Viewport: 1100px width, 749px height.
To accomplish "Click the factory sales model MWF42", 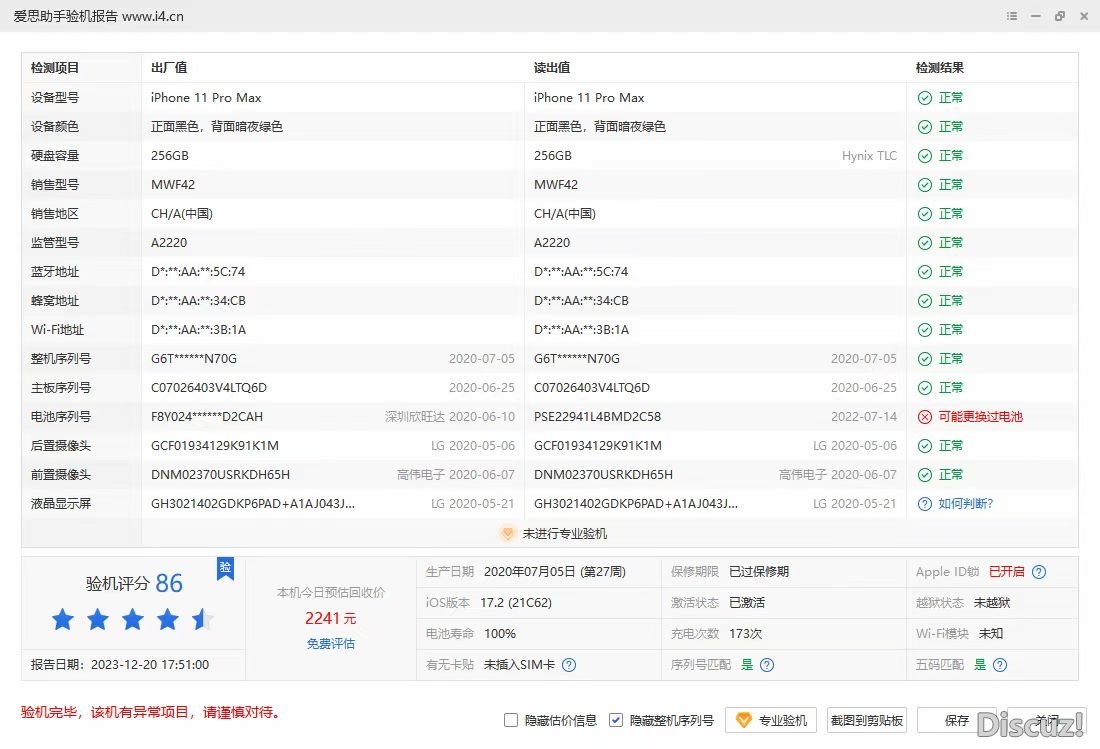I will pos(173,184).
